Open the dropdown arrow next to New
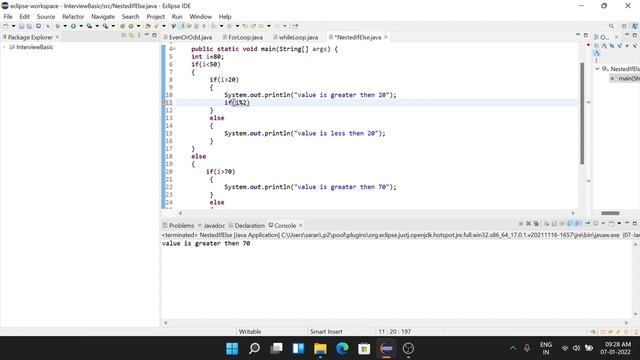The image size is (640, 360). [x=13, y=26]
